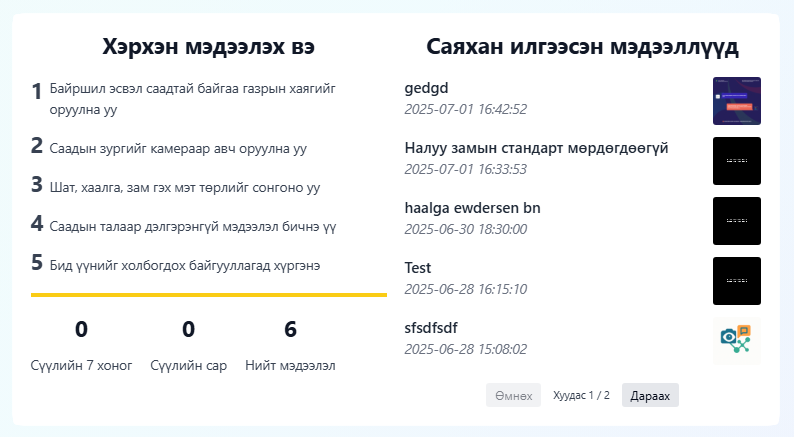Screen dimensions: 794x437
Task: Click the sfsdfsdf camera icon thumbnail
Action: [x=736, y=341]
